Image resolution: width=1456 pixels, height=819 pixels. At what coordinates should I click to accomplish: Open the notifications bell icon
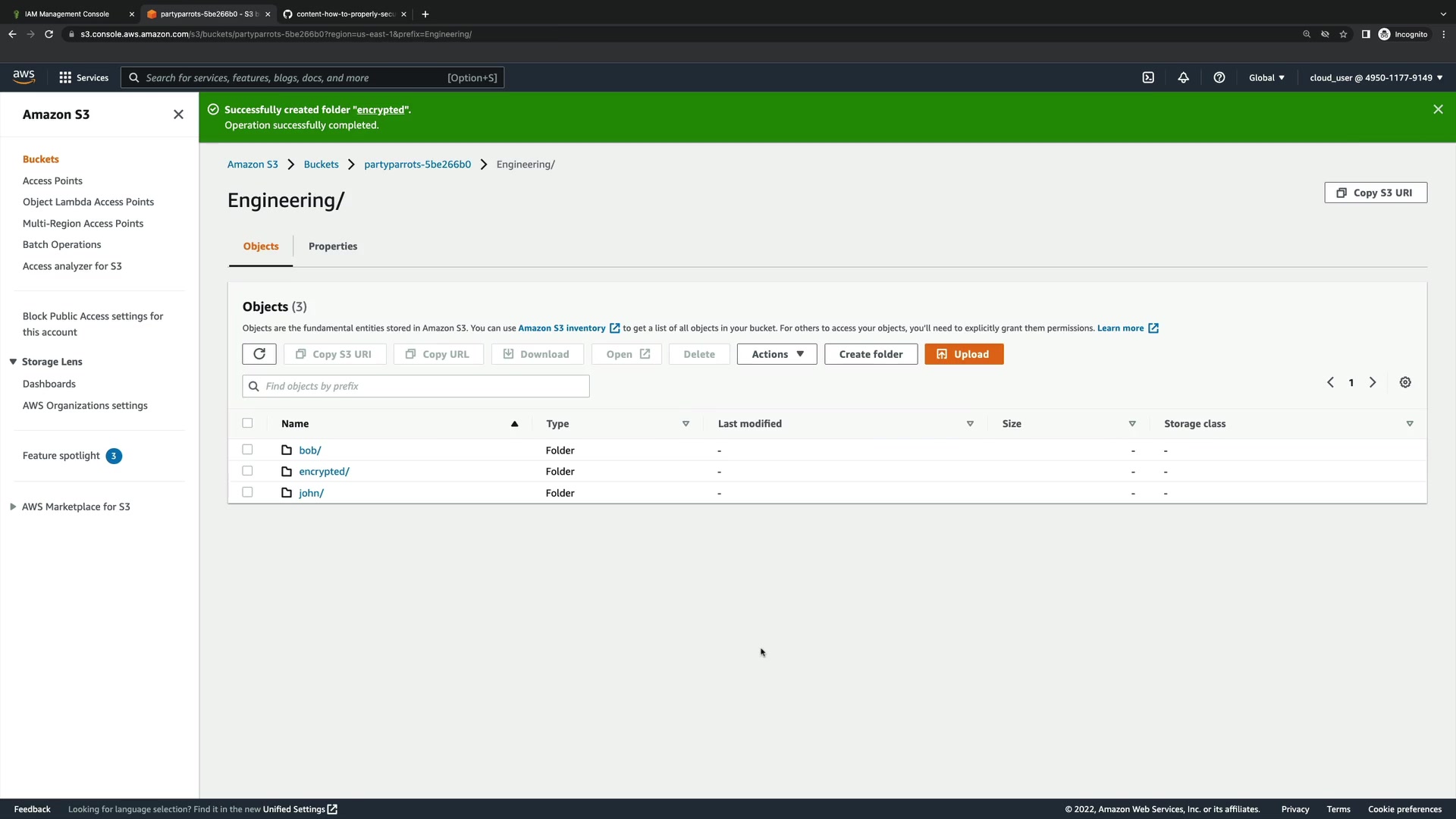[x=1183, y=77]
